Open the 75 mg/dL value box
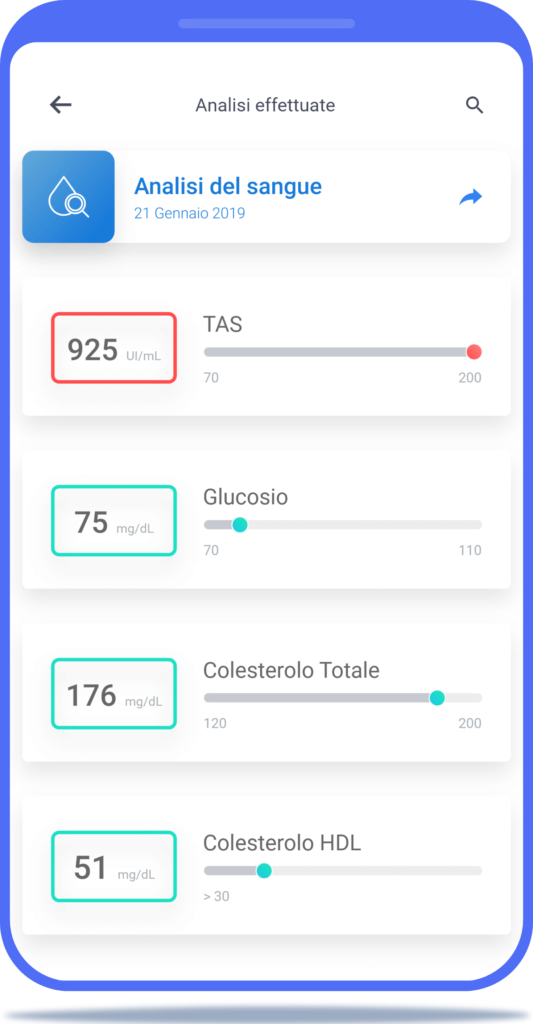 tap(114, 520)
